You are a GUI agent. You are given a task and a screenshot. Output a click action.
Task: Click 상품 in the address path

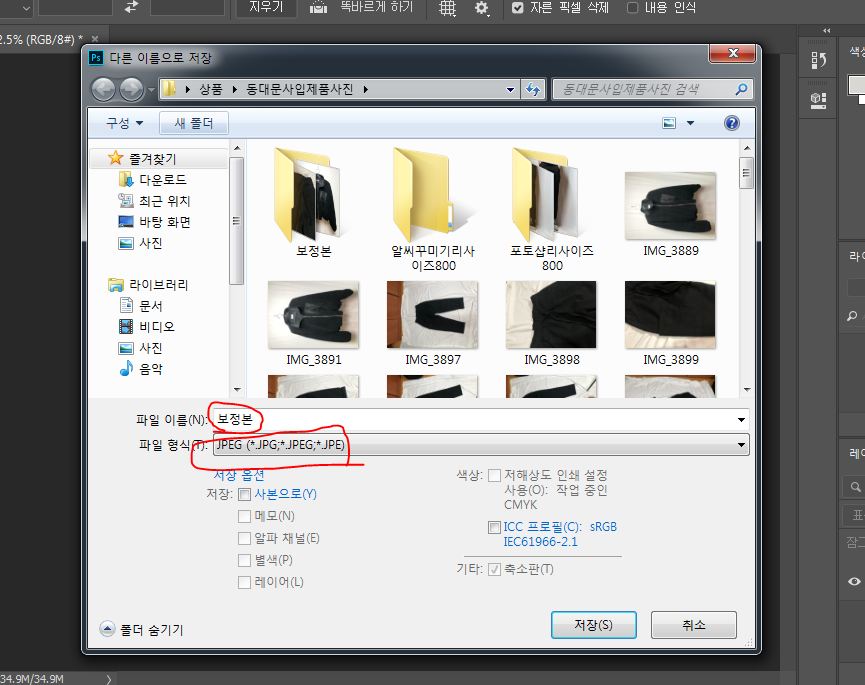point(210,89)
